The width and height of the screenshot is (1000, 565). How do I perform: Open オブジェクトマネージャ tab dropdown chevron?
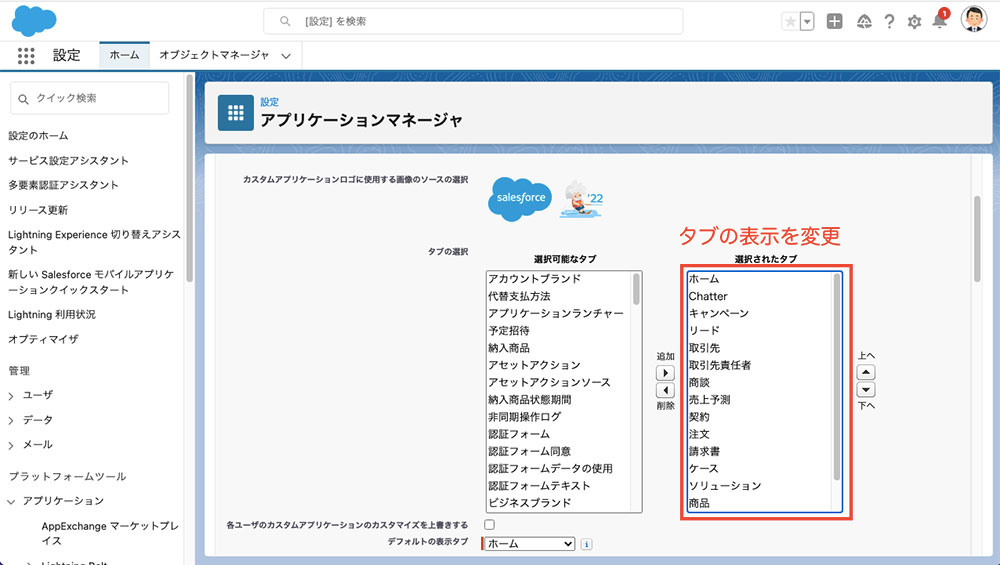[286, 56]
